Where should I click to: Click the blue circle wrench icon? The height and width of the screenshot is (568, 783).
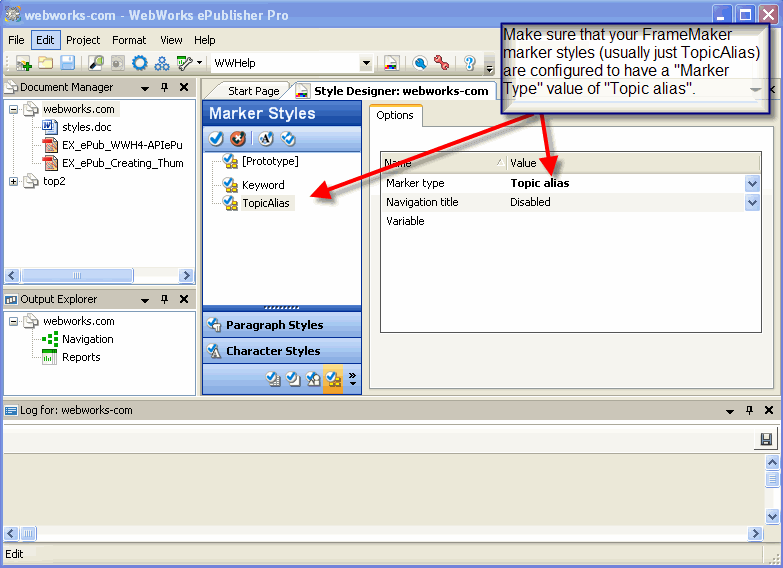coord(420,63)
